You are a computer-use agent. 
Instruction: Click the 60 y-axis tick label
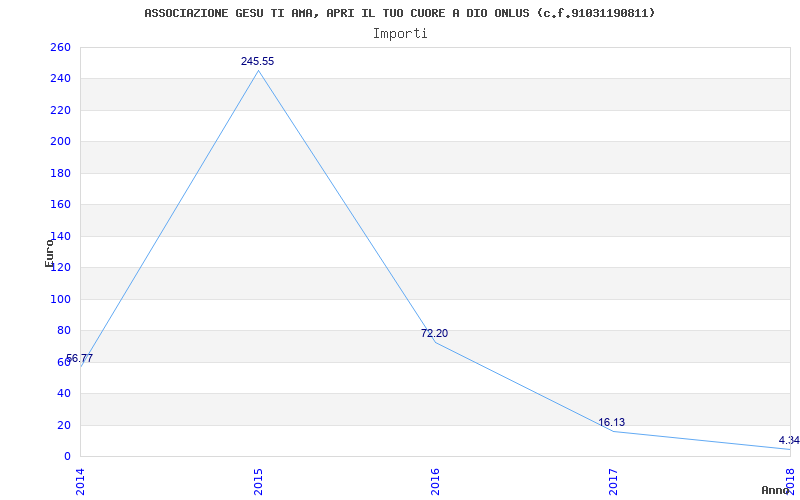[63, 362]
